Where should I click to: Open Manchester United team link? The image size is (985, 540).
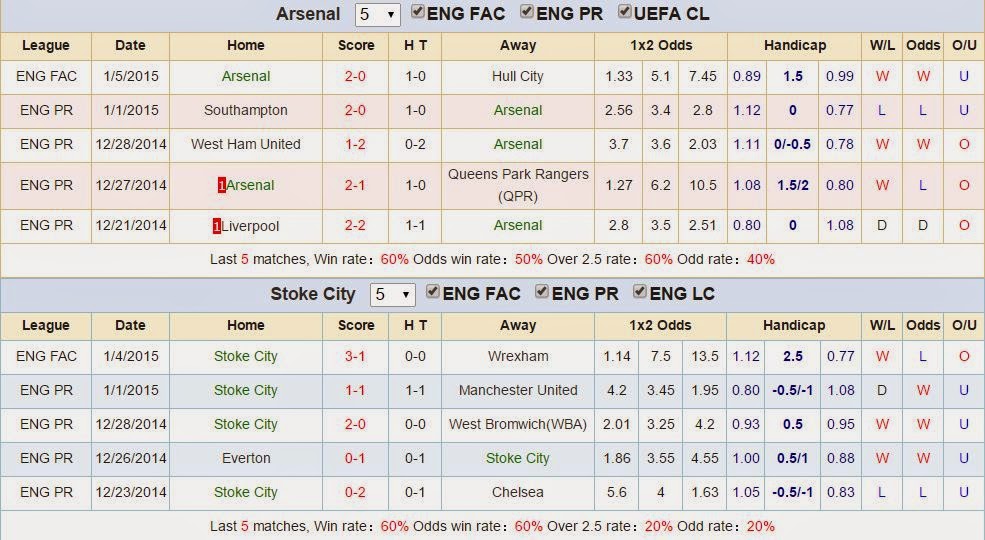coord(518,391)
